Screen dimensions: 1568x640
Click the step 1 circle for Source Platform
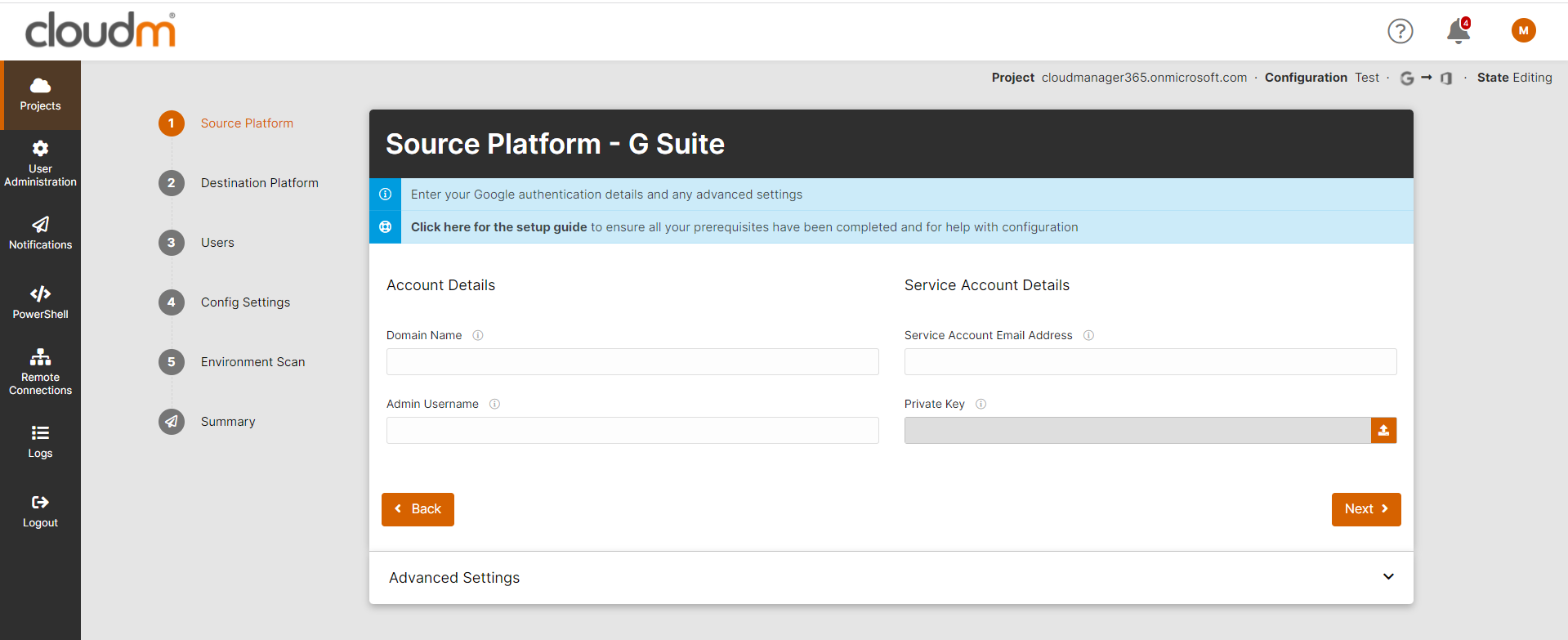click(172, 123)
